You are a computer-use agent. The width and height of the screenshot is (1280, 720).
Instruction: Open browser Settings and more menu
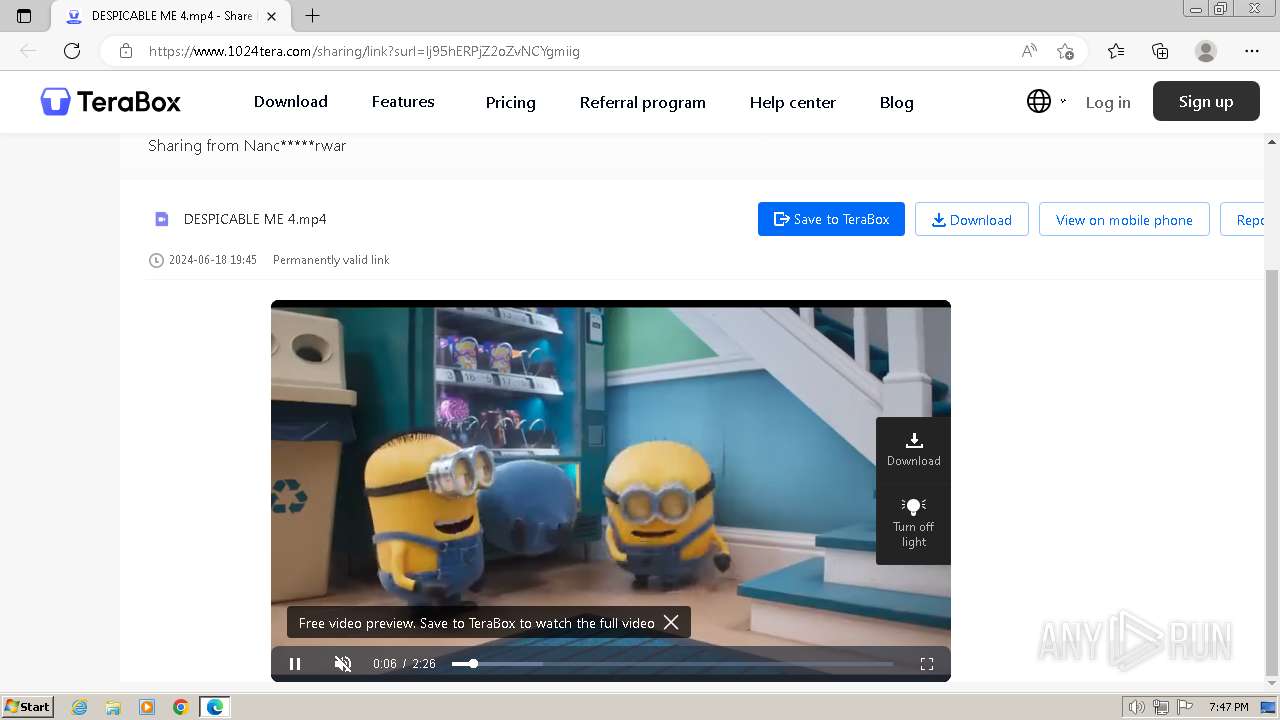pos(1252,51)
